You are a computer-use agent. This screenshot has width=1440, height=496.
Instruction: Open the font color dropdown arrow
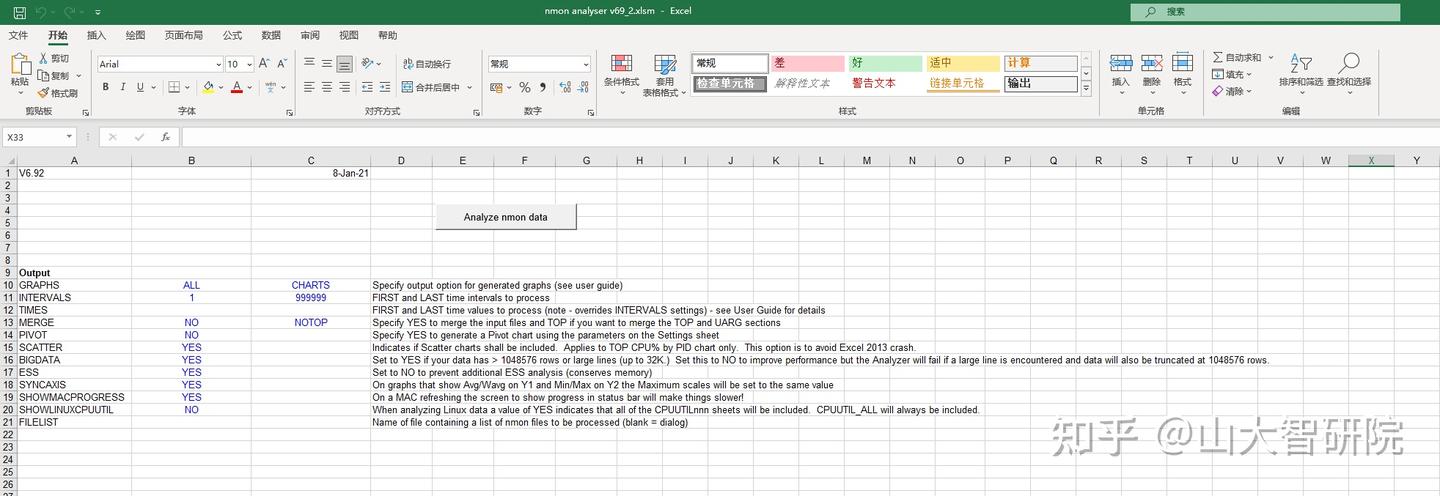click(251, 87)
